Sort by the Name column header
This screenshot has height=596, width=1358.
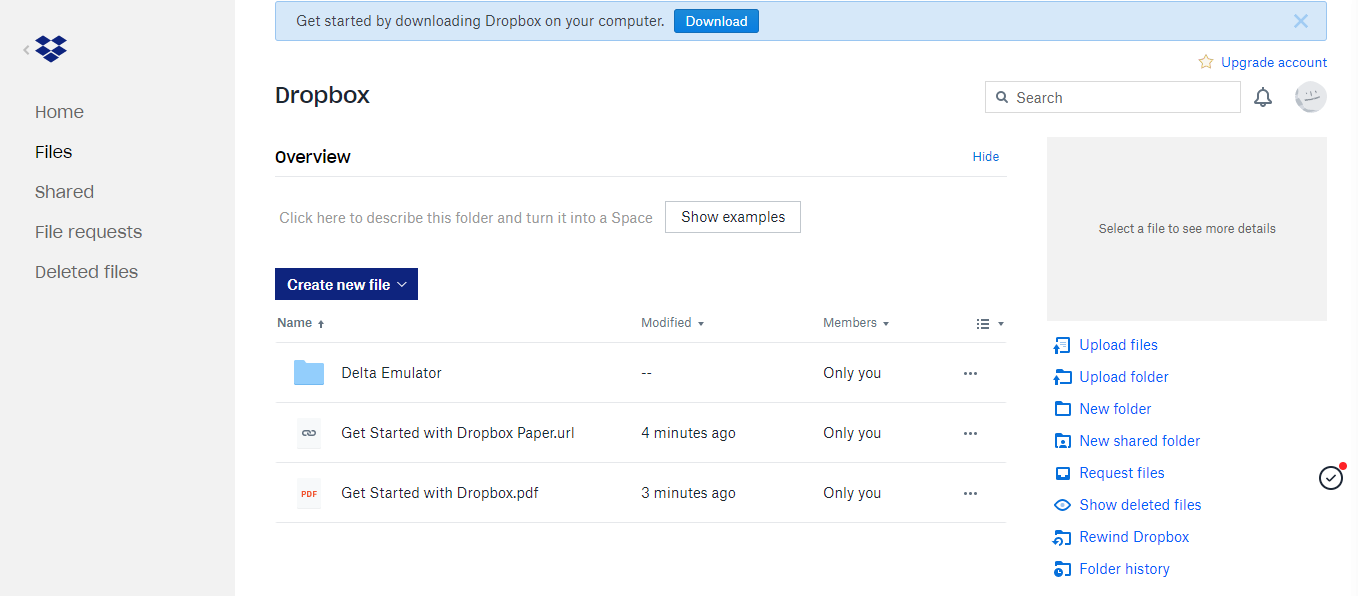pyautogui.click(x=300, y=323)
